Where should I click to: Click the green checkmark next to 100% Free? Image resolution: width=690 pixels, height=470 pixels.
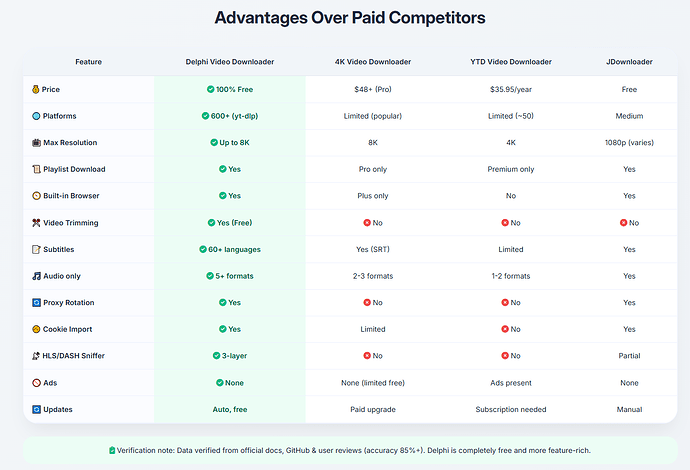pos(210,89)
